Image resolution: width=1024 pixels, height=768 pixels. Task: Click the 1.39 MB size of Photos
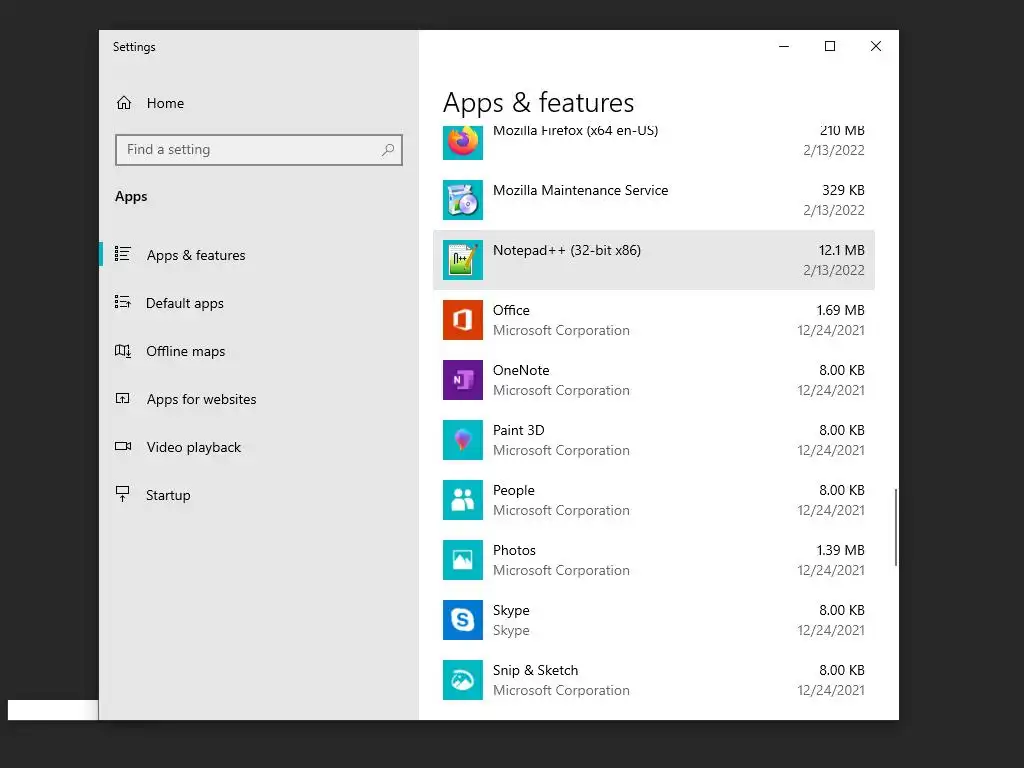point(840,551)
